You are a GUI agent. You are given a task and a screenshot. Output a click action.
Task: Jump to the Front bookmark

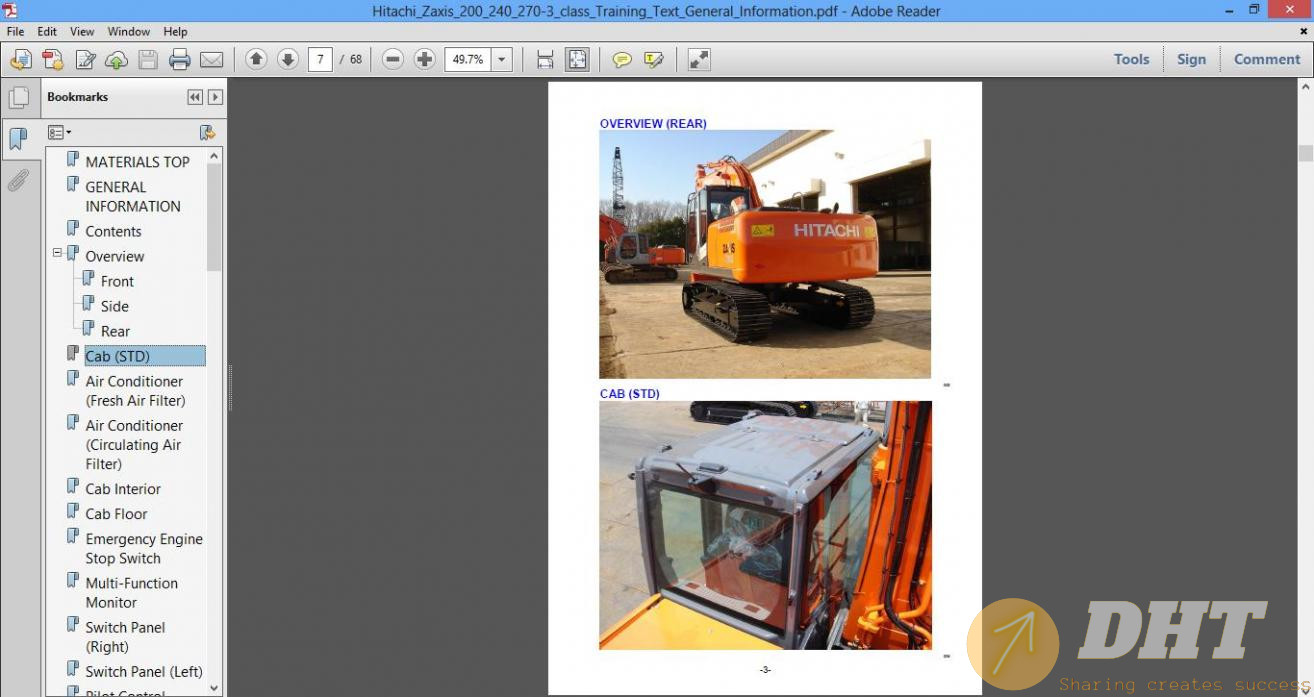point(117,281)
